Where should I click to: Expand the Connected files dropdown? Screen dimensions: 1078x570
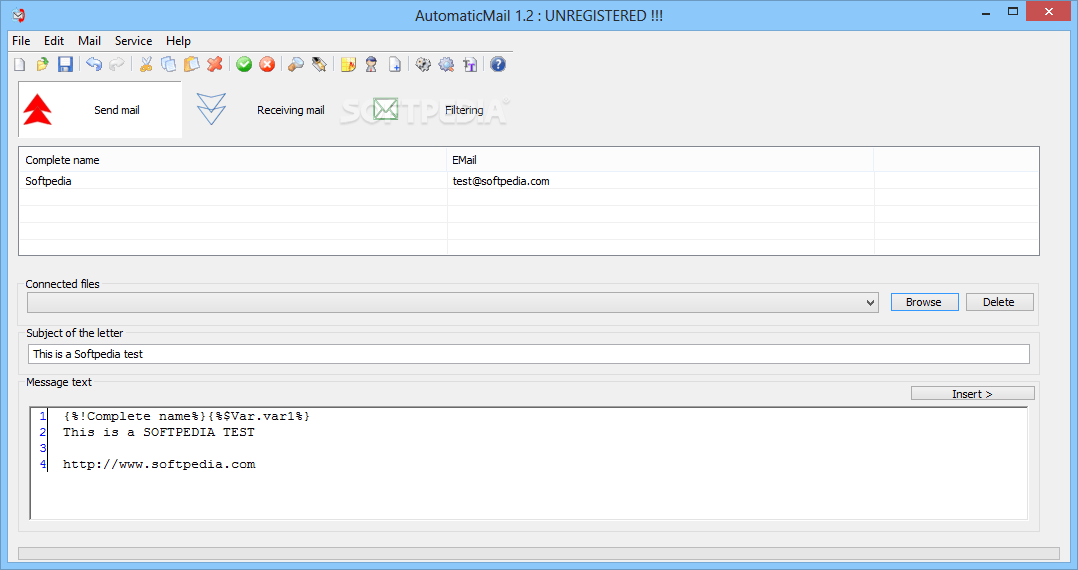(870, 303)
